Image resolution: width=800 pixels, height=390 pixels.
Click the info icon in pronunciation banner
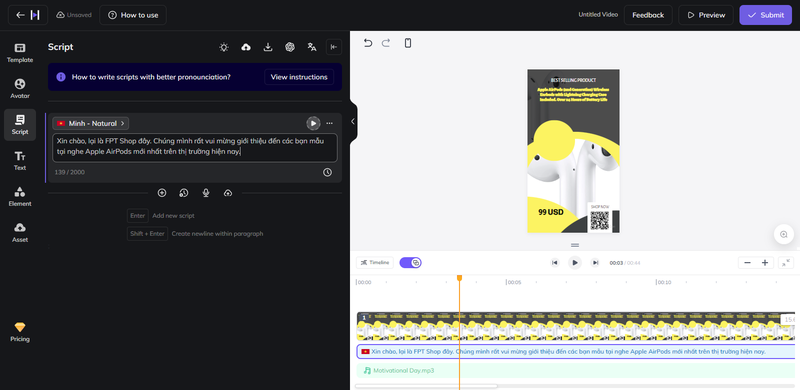[x=61, y=77]
